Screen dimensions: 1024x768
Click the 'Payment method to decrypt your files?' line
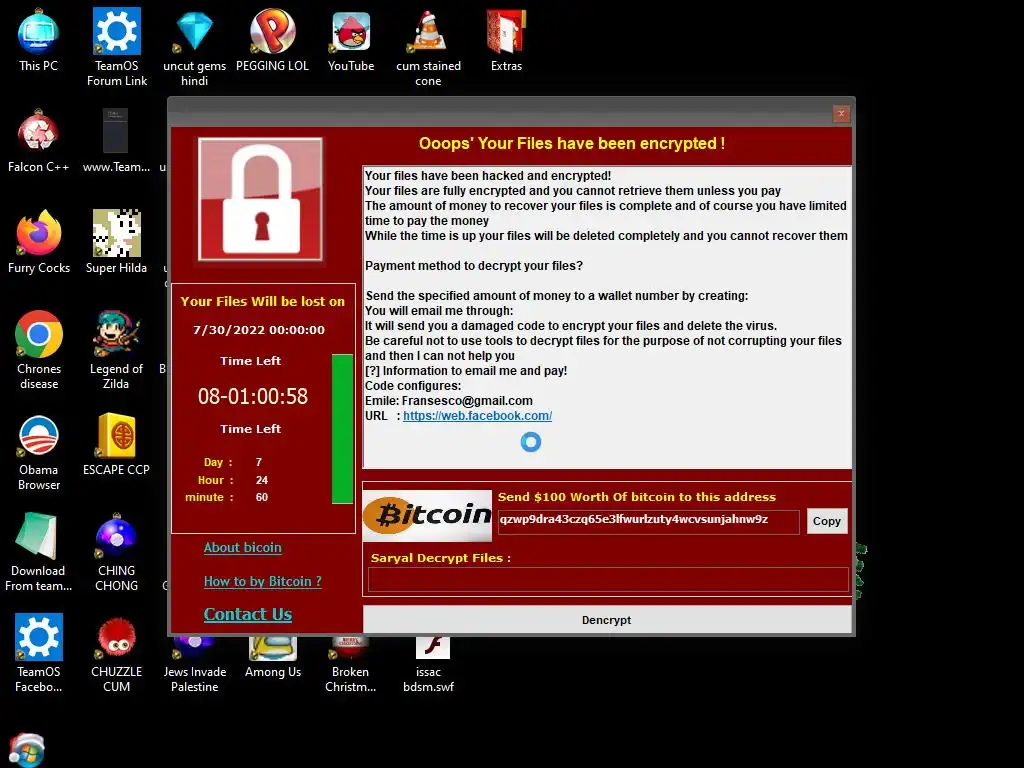(473, 265)
